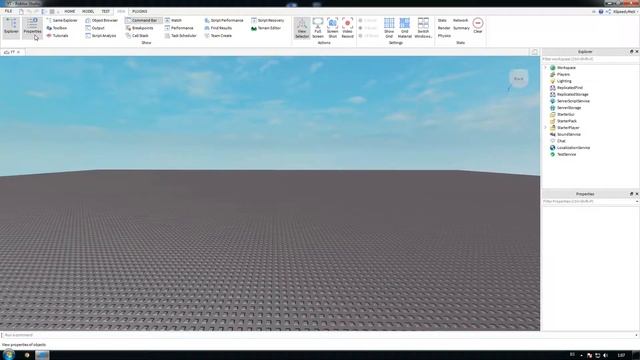Open the Toolbox panel
640x360 pixels.
(57, 28)
